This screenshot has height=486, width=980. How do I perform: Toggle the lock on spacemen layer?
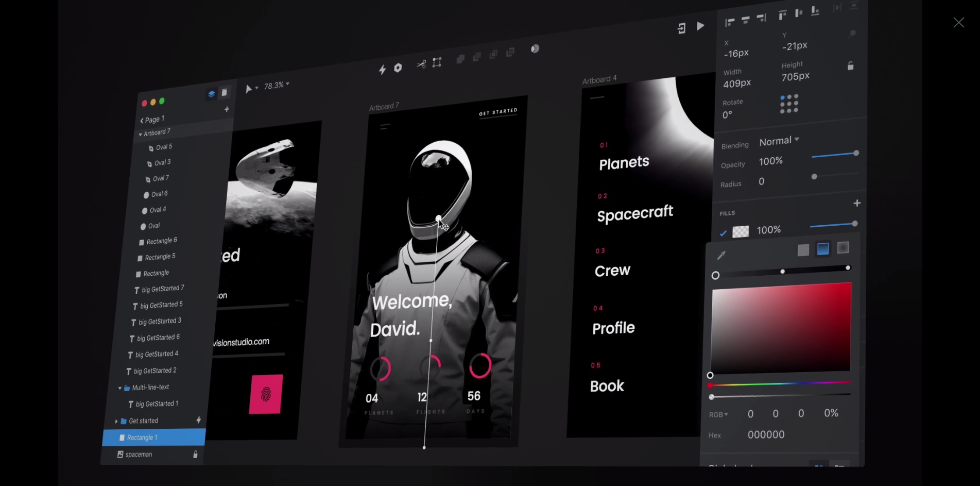tap(195, 454)
